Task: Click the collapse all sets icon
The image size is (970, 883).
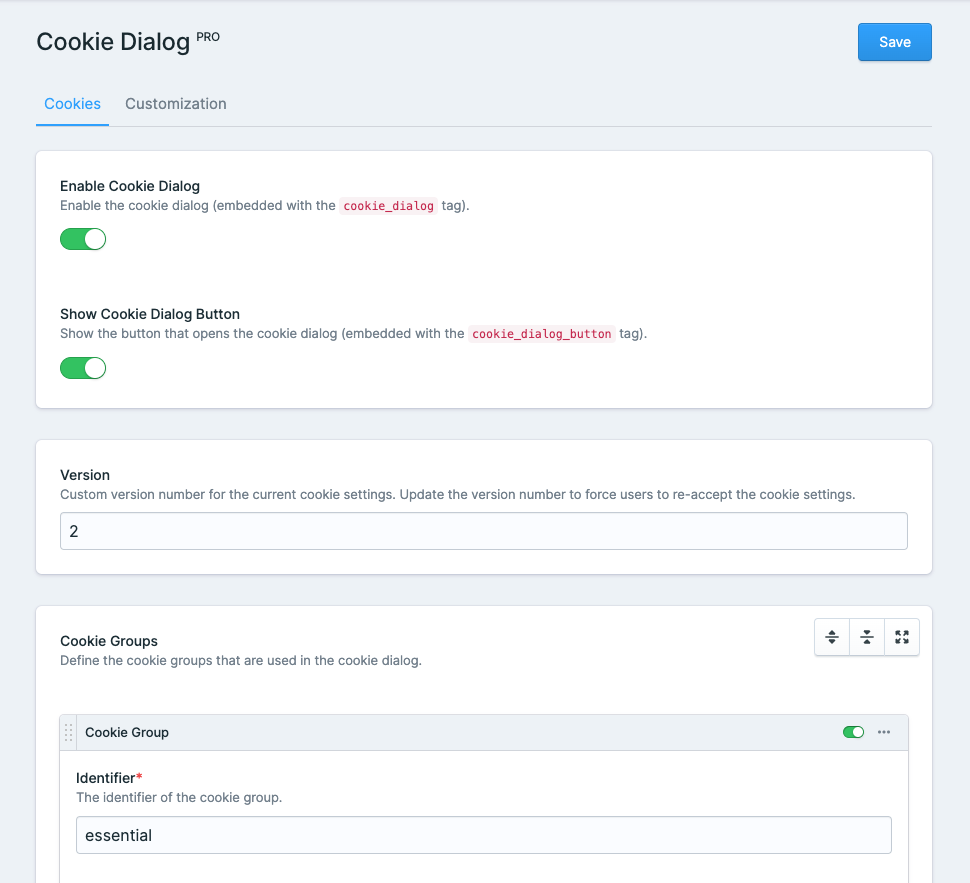Action: [x=867, y=637]
